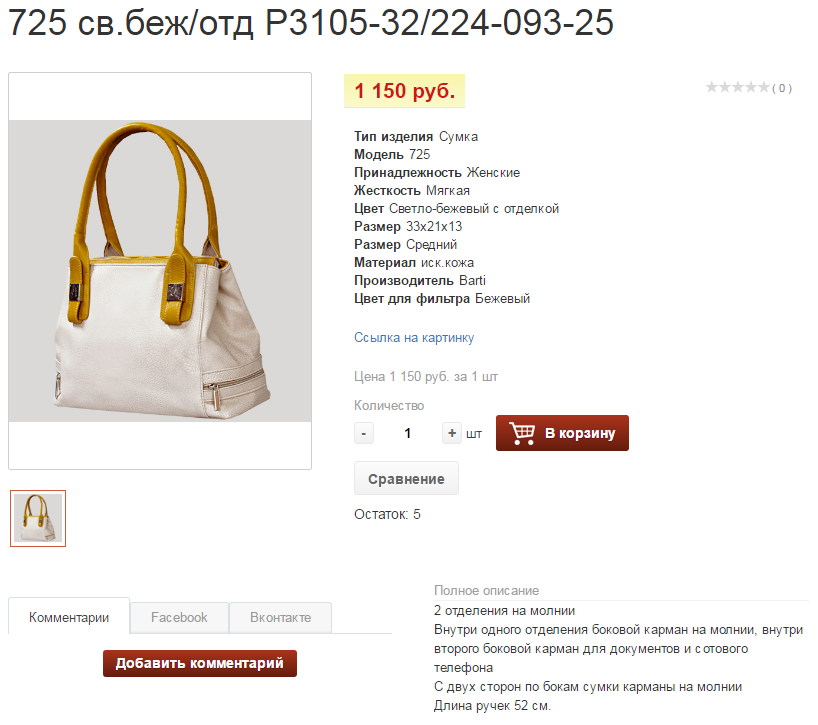
Task: Click the В корзину add-to-cart button text
Action: (x=580, y=433)
